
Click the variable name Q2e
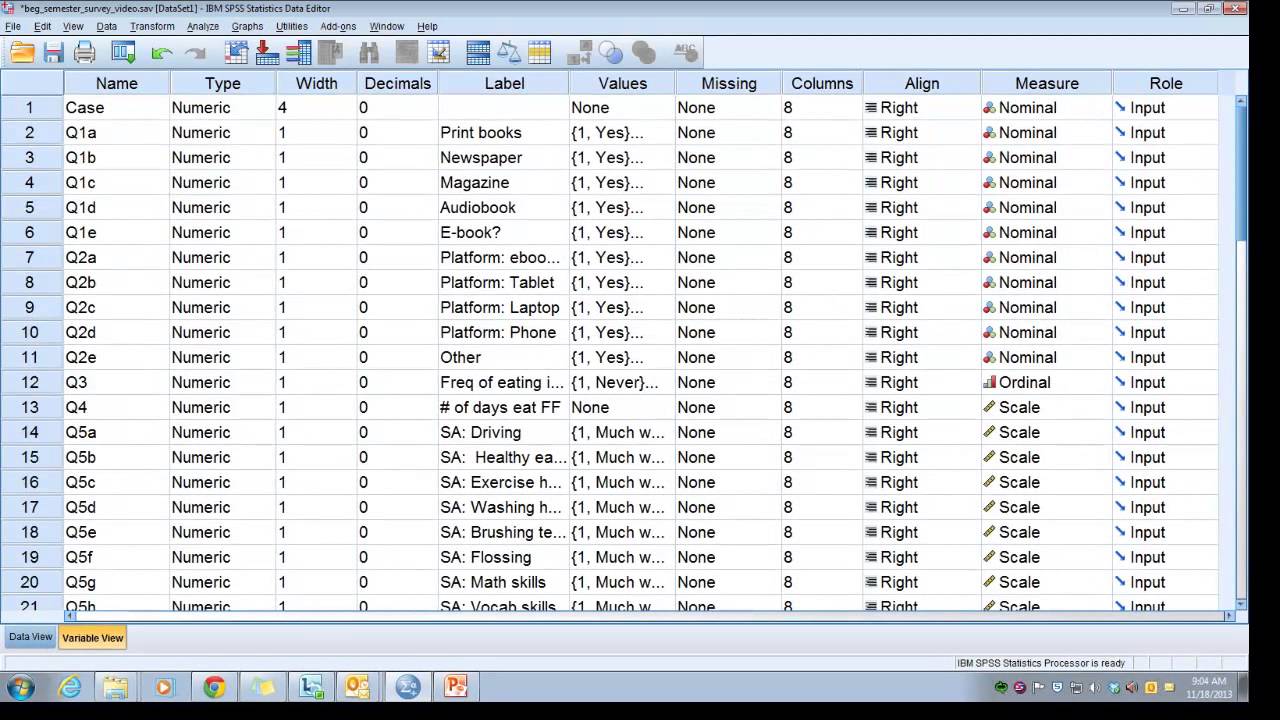(x=81, y=357)
